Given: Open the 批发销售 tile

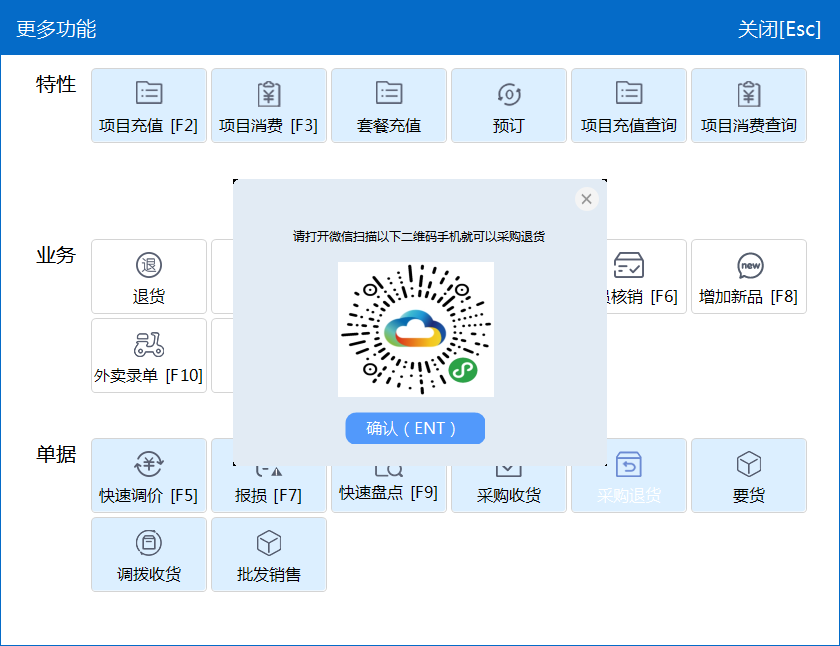Looking at the screenshot, I should point(269,554).
